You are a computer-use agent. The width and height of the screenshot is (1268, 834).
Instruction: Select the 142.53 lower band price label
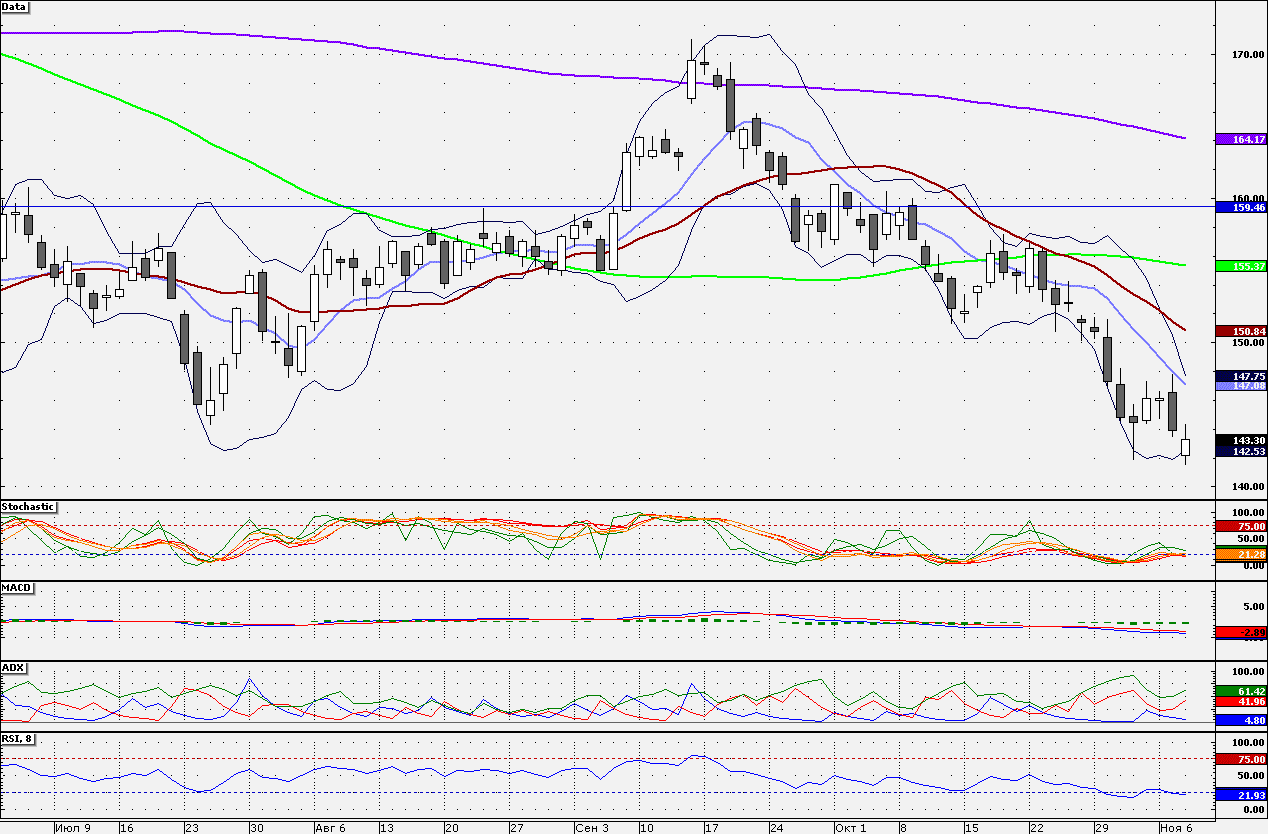(1241, 452)
